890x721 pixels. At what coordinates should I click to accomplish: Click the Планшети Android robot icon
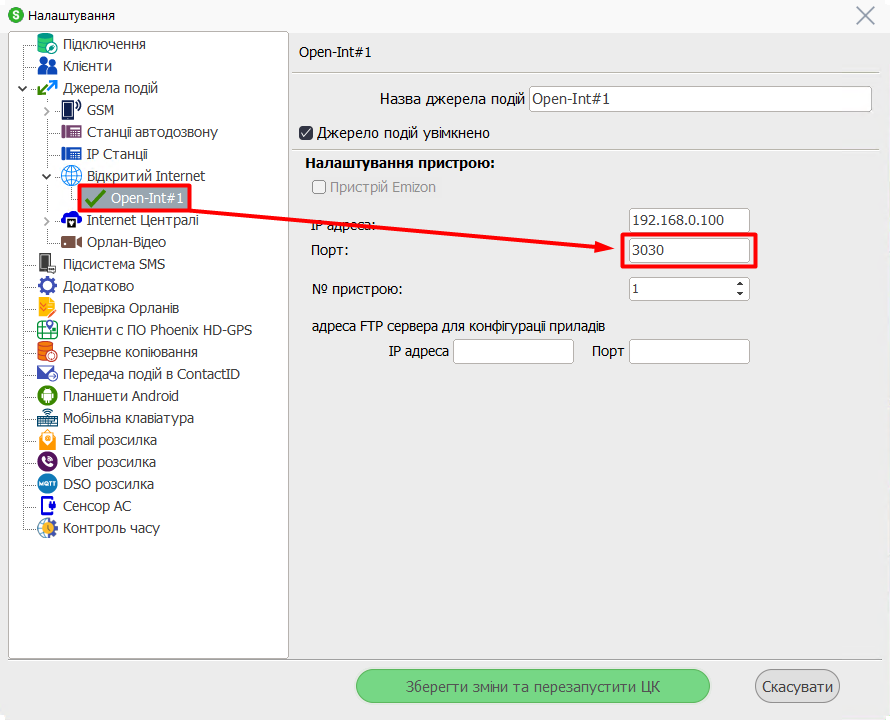tap(47, 396)
